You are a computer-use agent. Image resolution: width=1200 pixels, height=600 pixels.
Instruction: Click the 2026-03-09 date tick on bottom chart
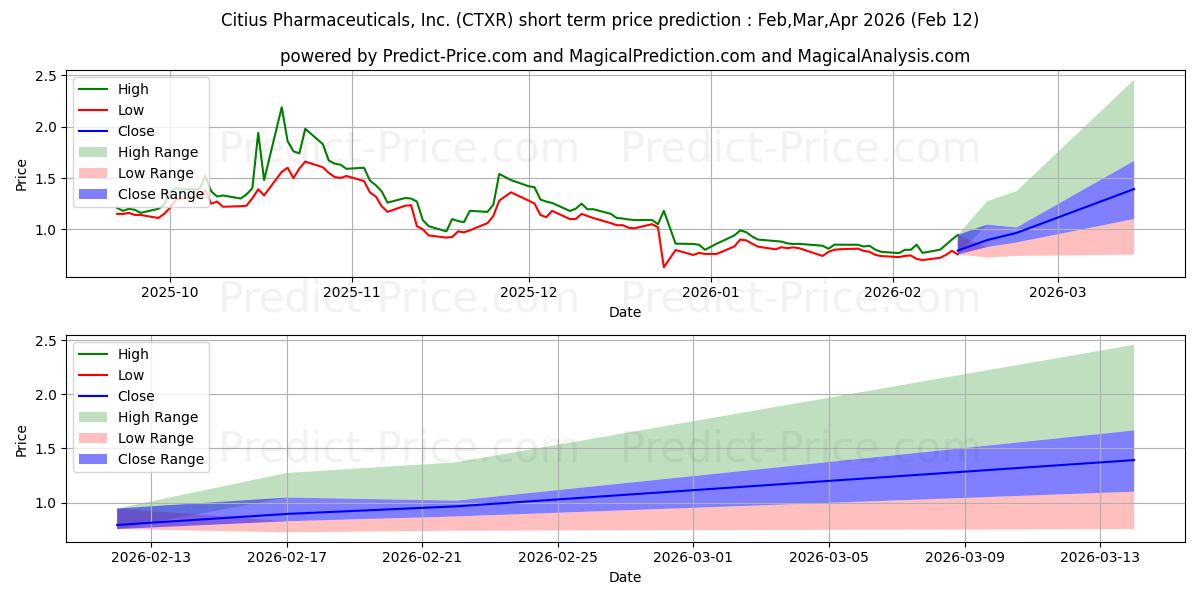click(x=965, y=557)
